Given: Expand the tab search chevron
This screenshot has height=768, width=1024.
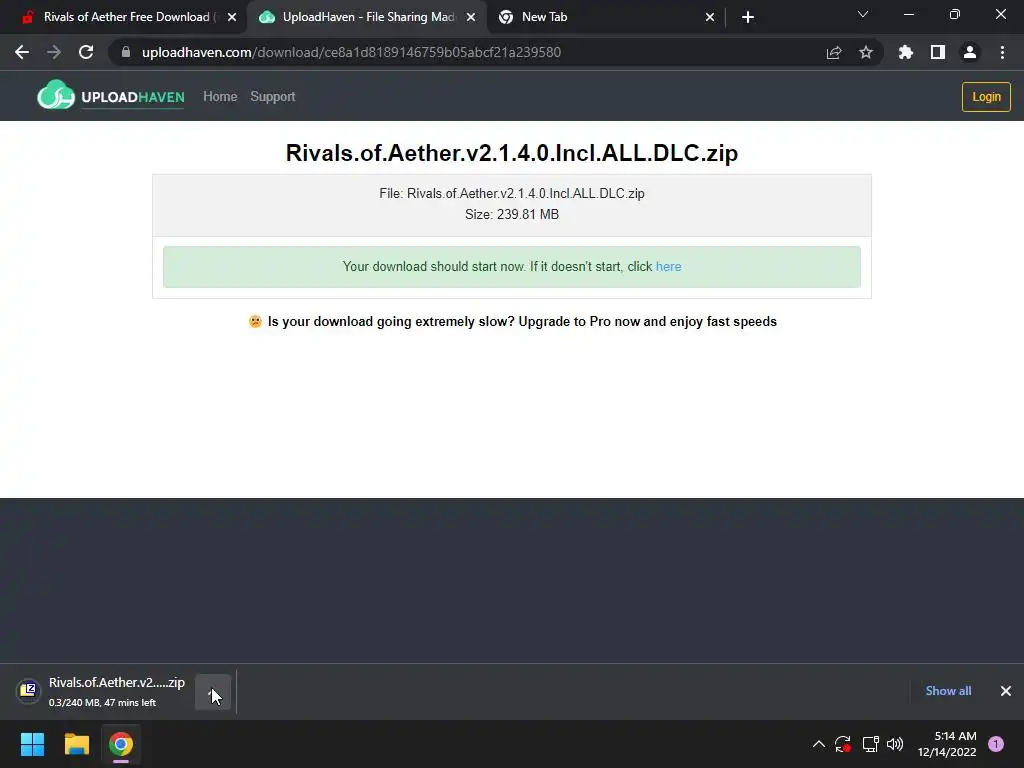Looking at the screenshot, I should pyautogui.click(x=863, y=14).
